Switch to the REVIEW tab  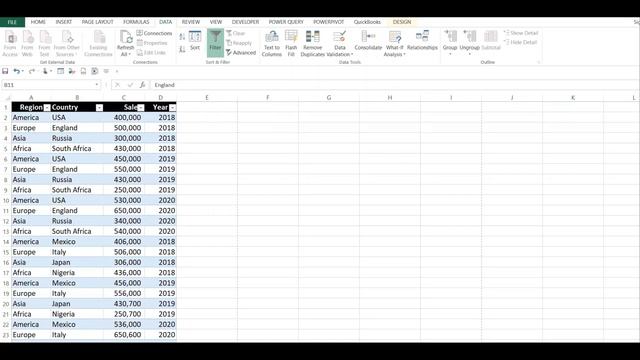pyautogui.click(x=191, y=22)
